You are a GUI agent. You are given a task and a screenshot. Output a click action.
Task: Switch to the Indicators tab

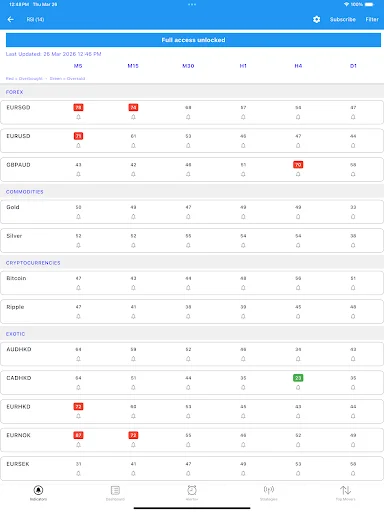click(x=38, y=493)
